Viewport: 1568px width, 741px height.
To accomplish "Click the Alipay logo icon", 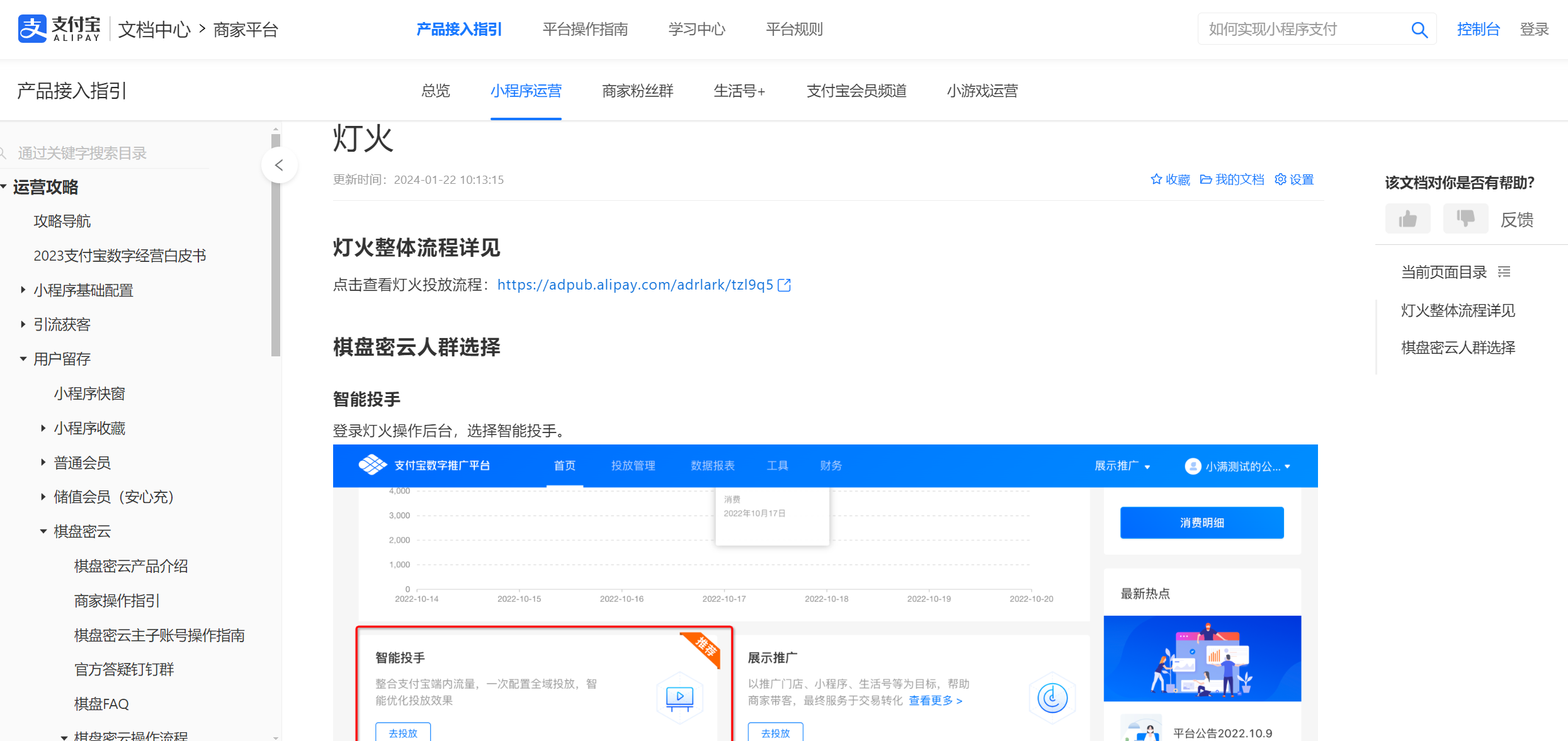I will 32,29.
